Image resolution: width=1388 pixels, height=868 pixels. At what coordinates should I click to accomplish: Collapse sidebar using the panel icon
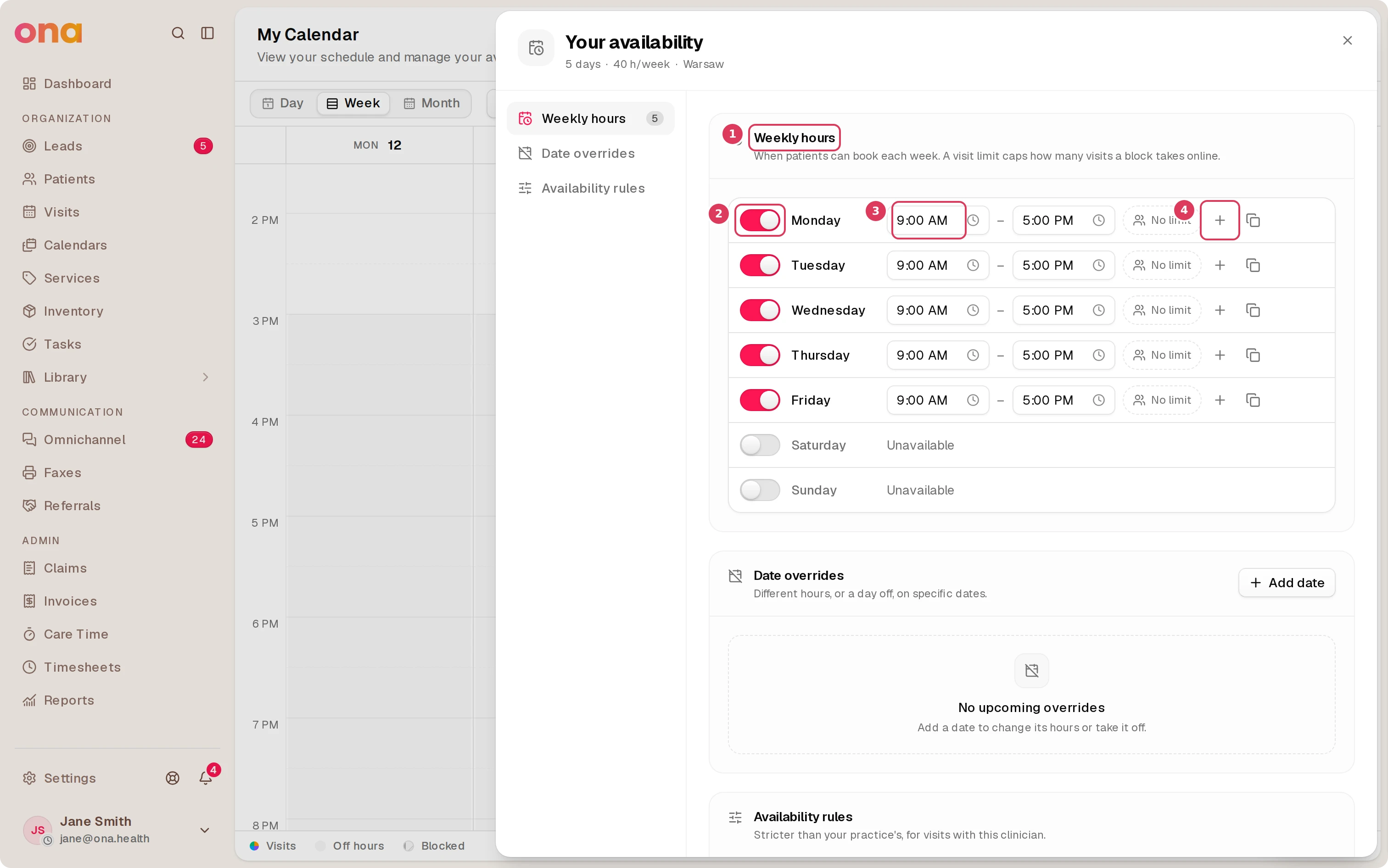[207, 33]
